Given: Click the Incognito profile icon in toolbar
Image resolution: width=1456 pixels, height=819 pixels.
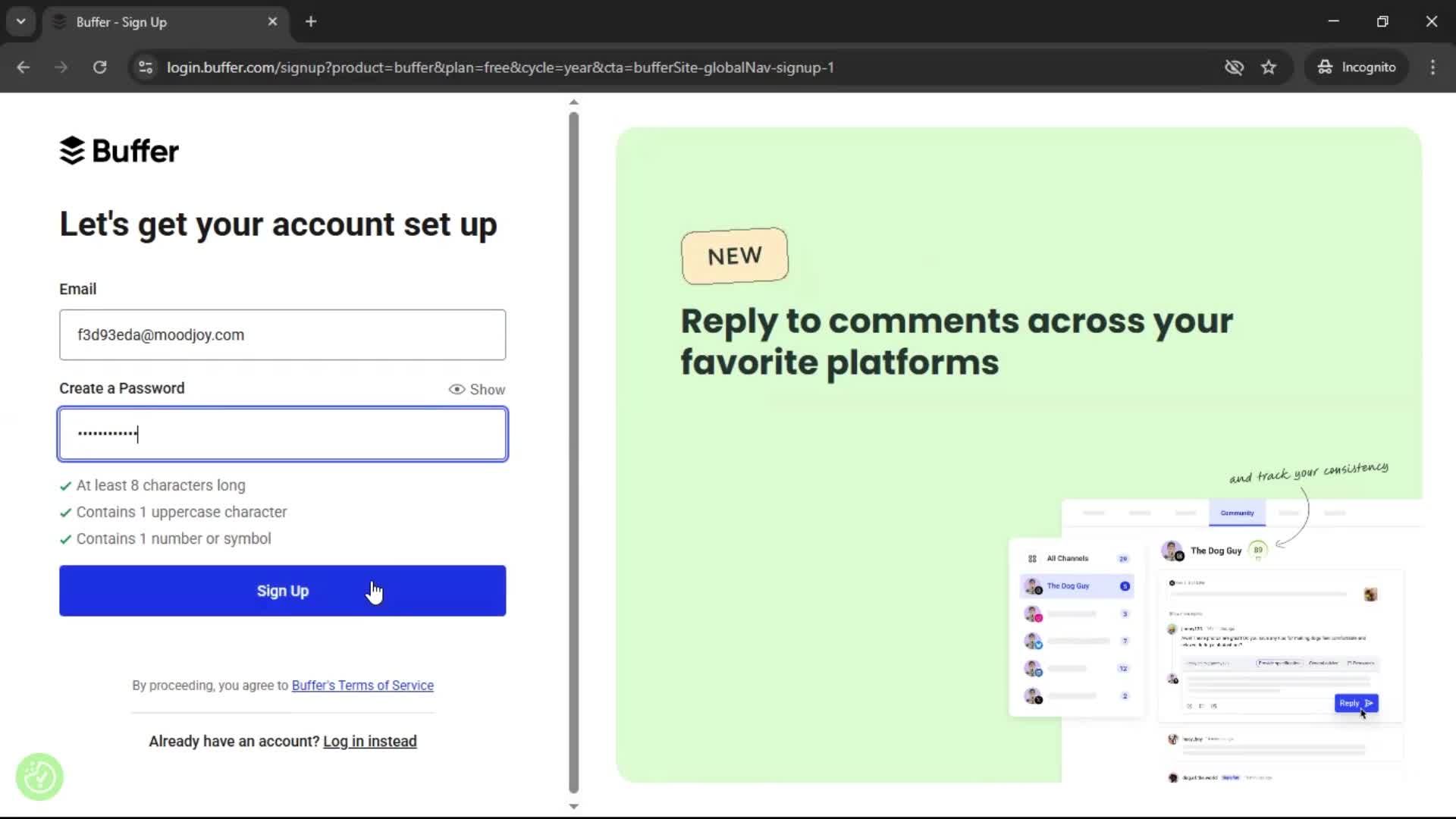Looking at the screenshot, I should pyautogui.click(x=1324, y=67).
